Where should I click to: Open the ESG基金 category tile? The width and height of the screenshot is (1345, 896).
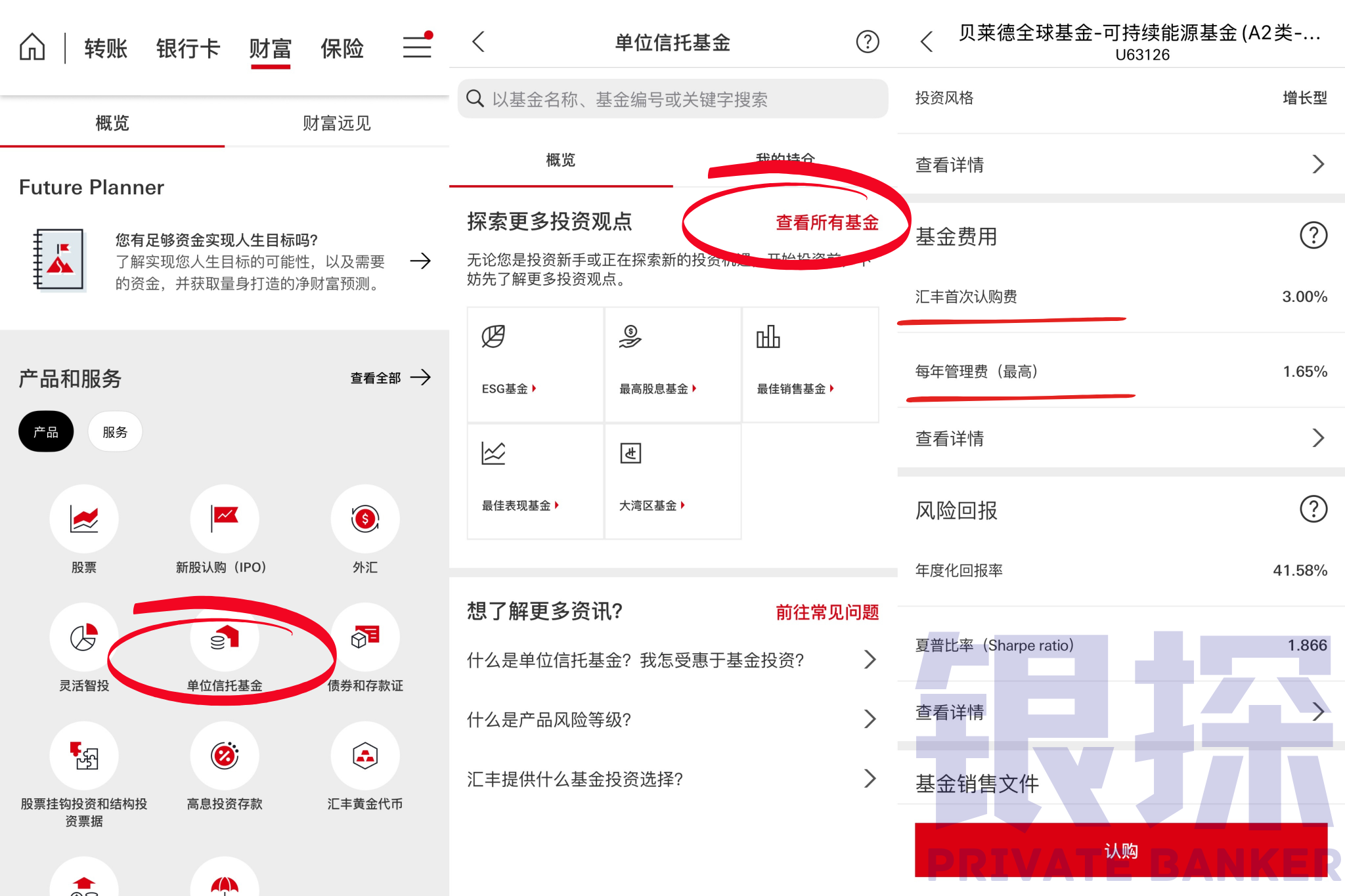click(x=535, y=364)
